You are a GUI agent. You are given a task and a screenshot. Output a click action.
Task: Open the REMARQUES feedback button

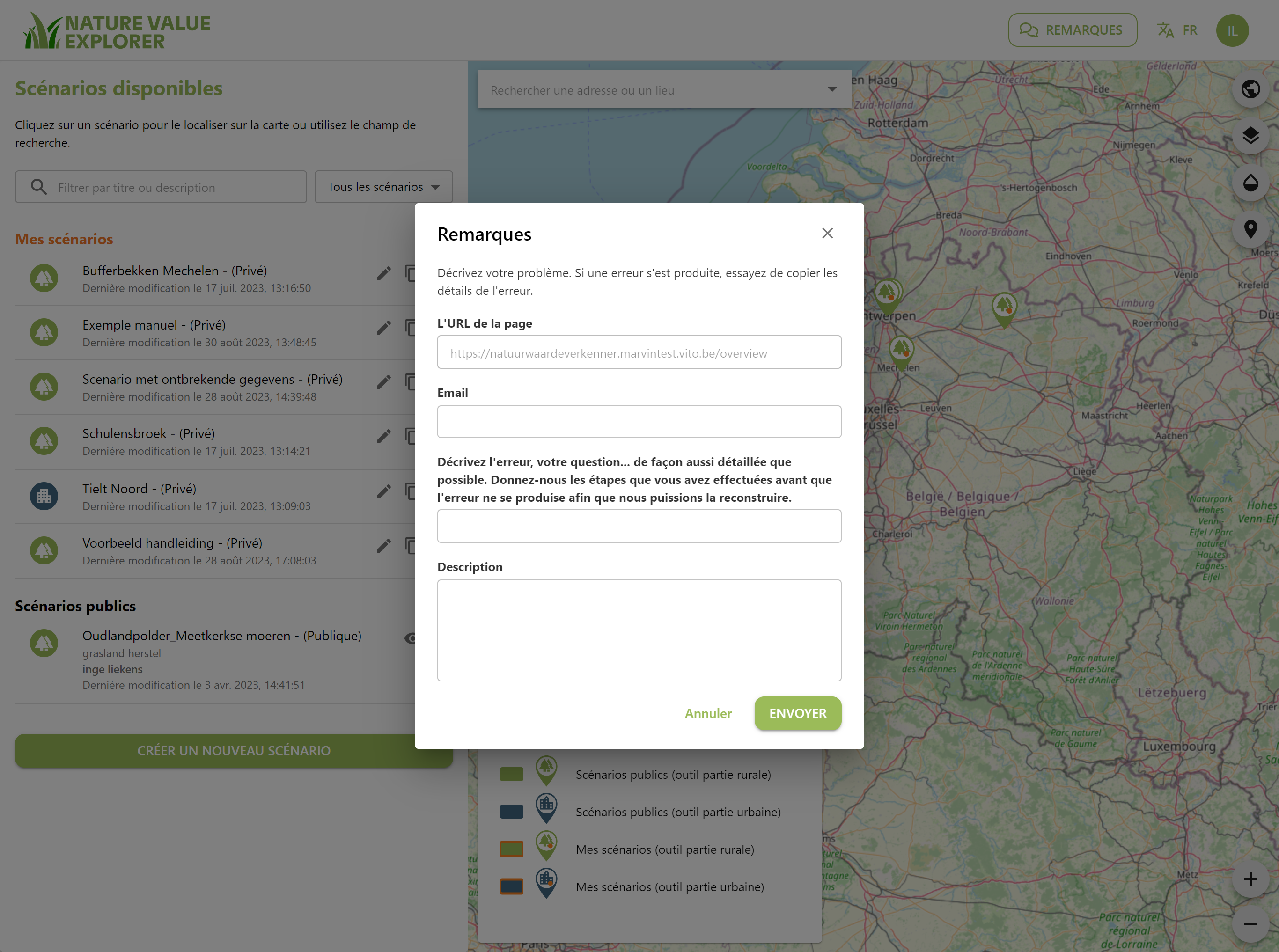click(1073, 30)
